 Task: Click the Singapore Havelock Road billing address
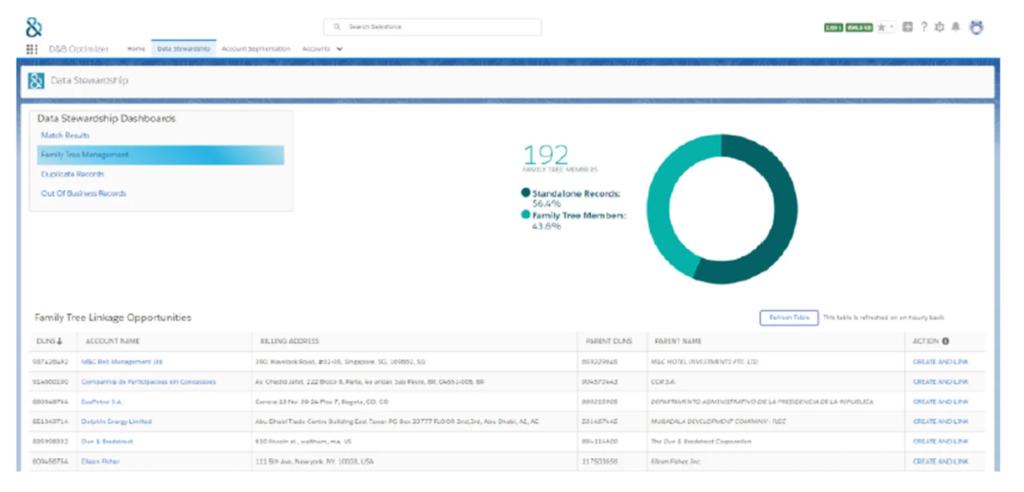pyautogui.click(x=340, y=361)
